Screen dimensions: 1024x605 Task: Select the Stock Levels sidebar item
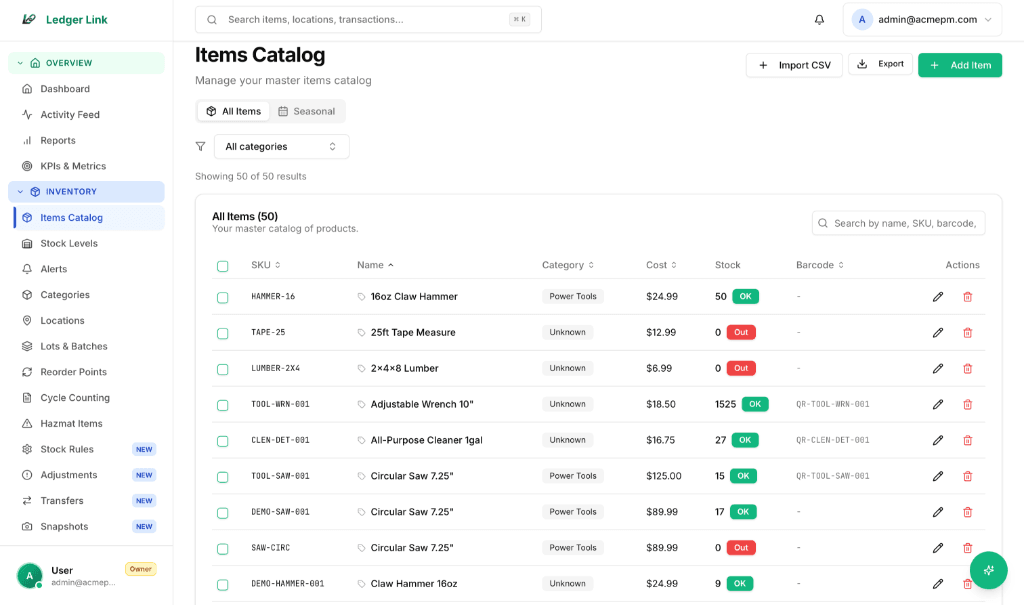(69, 243)
